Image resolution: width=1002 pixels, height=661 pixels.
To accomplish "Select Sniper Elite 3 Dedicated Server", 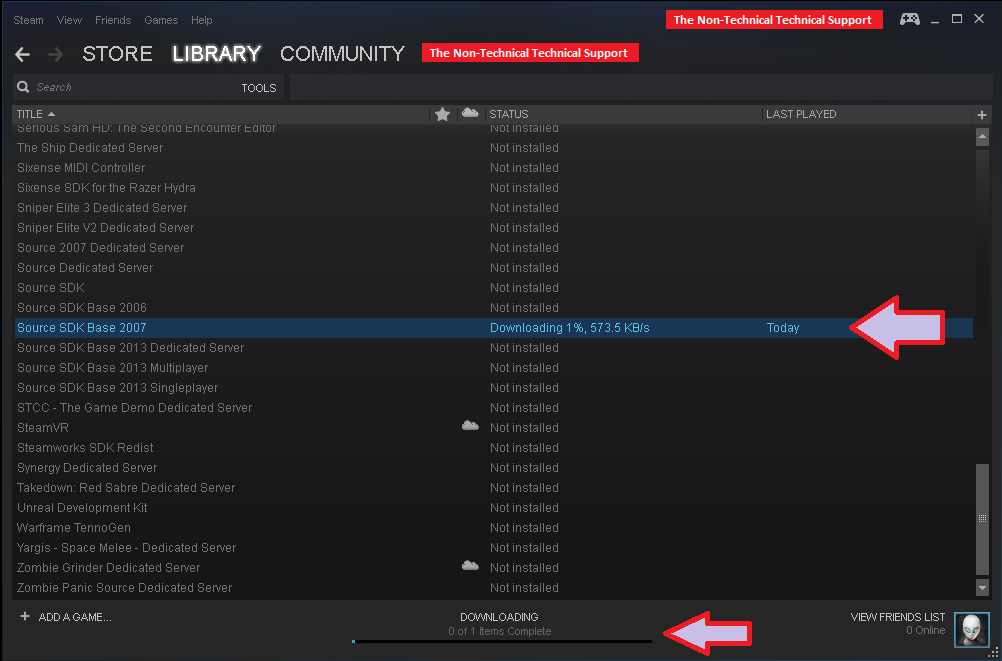I will coord(102,208).
